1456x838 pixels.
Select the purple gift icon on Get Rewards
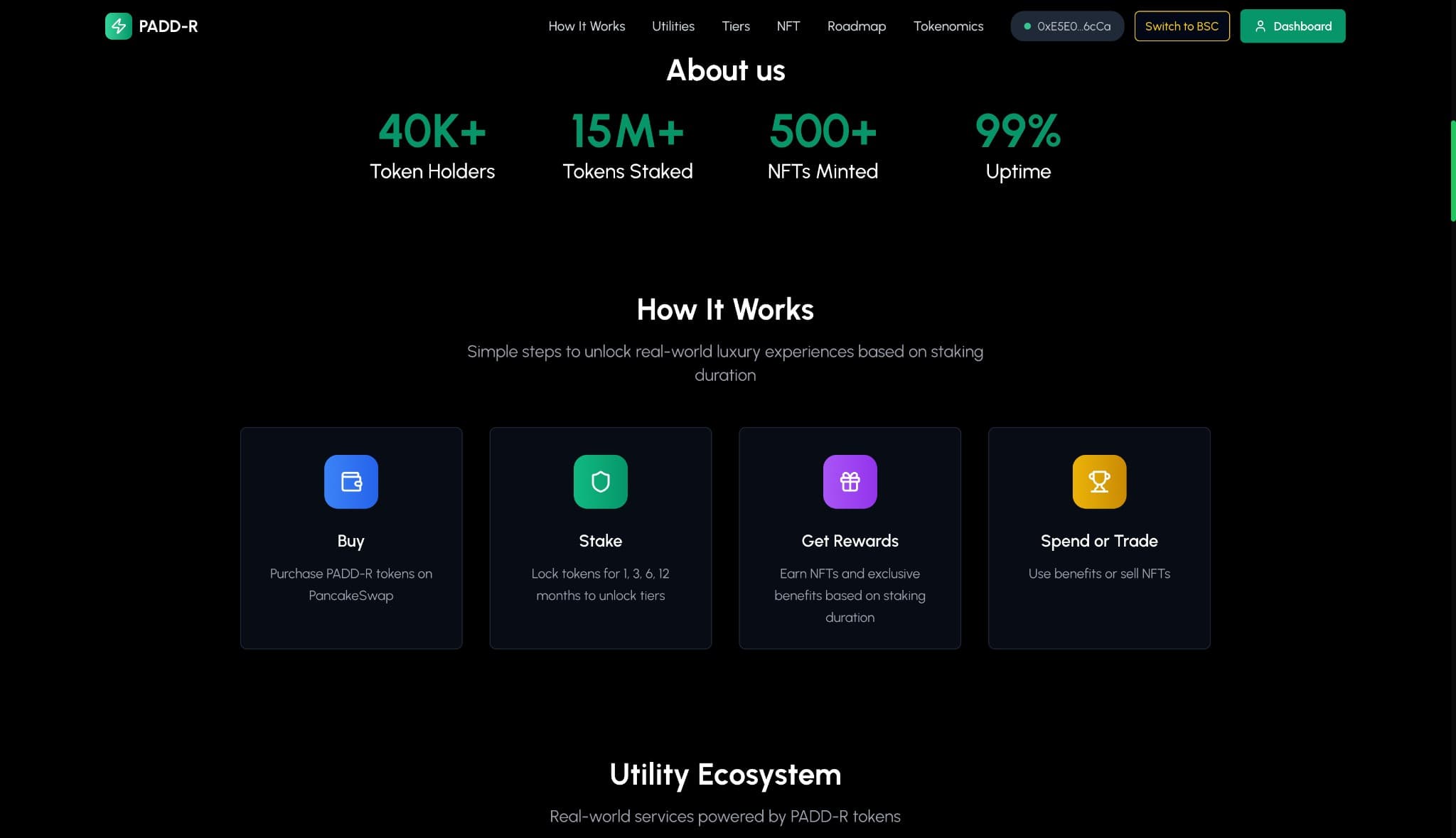tap(850, 481)
